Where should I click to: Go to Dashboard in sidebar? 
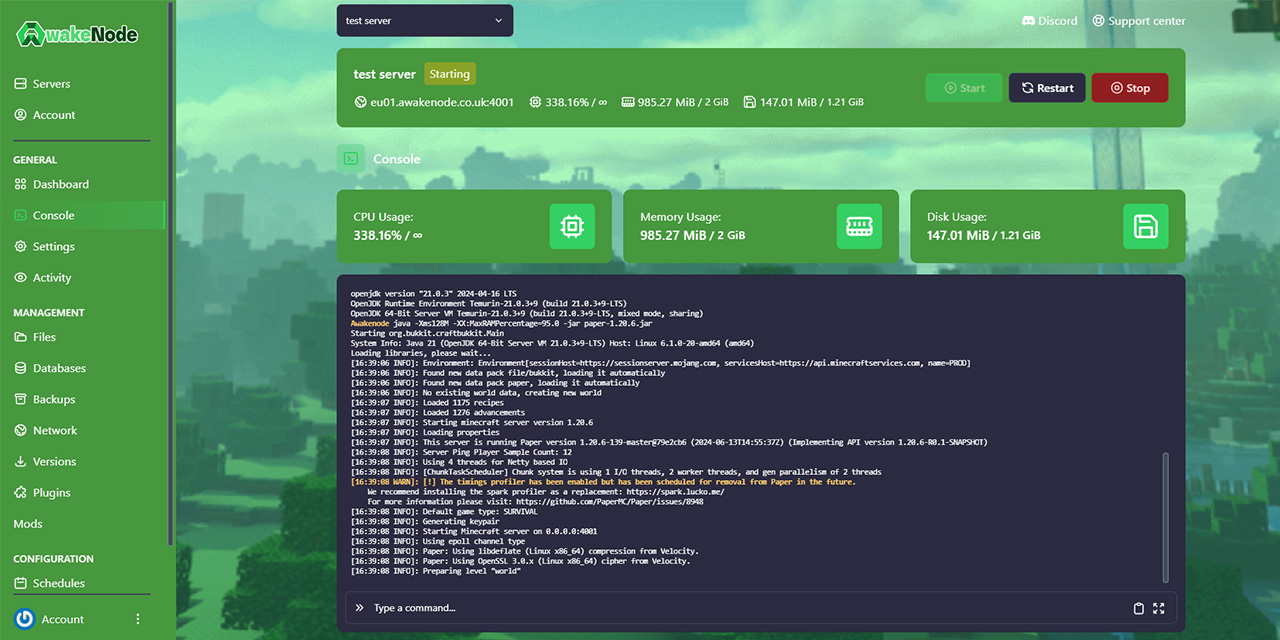(x=60, y=184)
